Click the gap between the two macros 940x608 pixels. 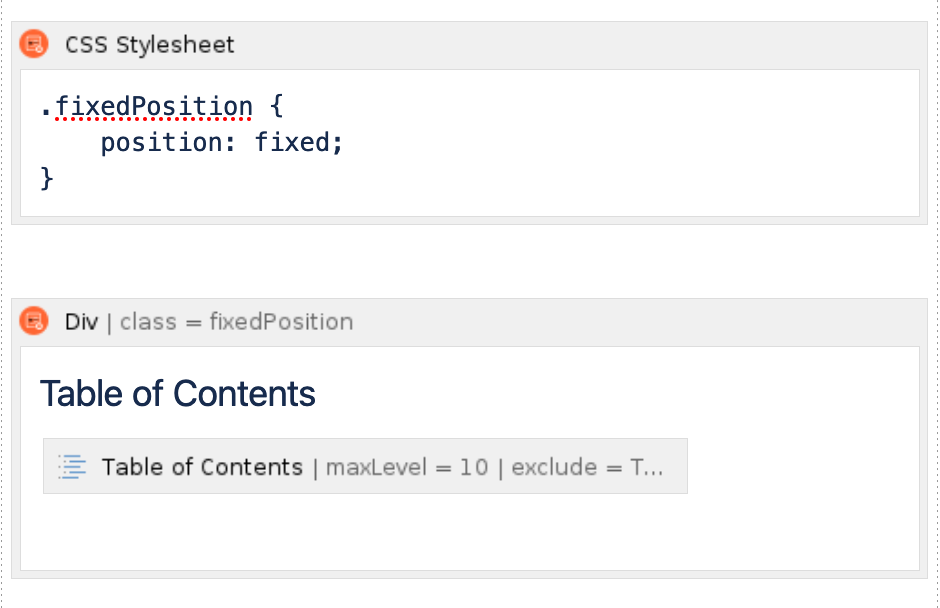pos(470,261)
